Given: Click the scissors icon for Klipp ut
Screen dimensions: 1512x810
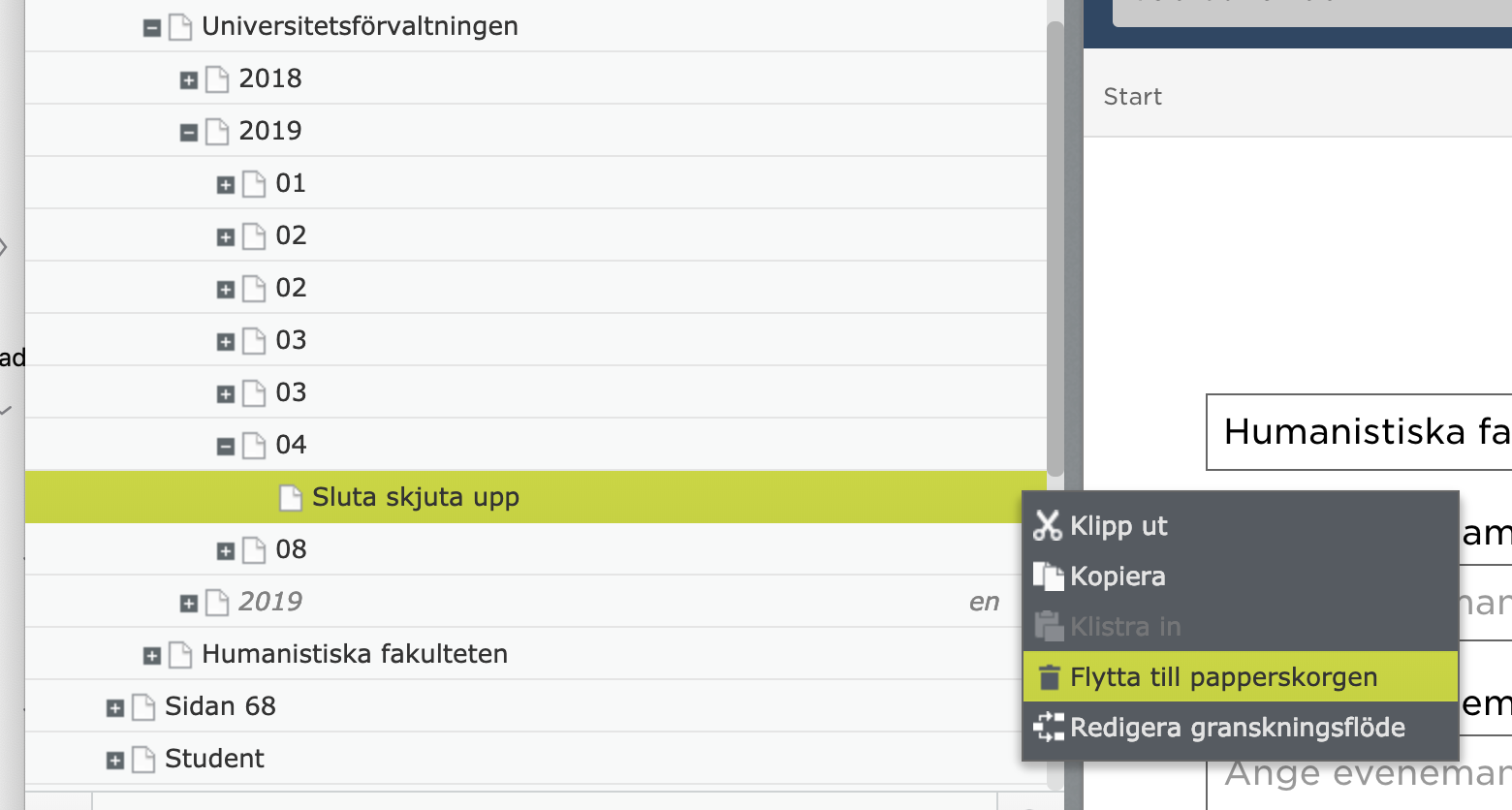Looking at the screenshot, I should click(1048, 526).
